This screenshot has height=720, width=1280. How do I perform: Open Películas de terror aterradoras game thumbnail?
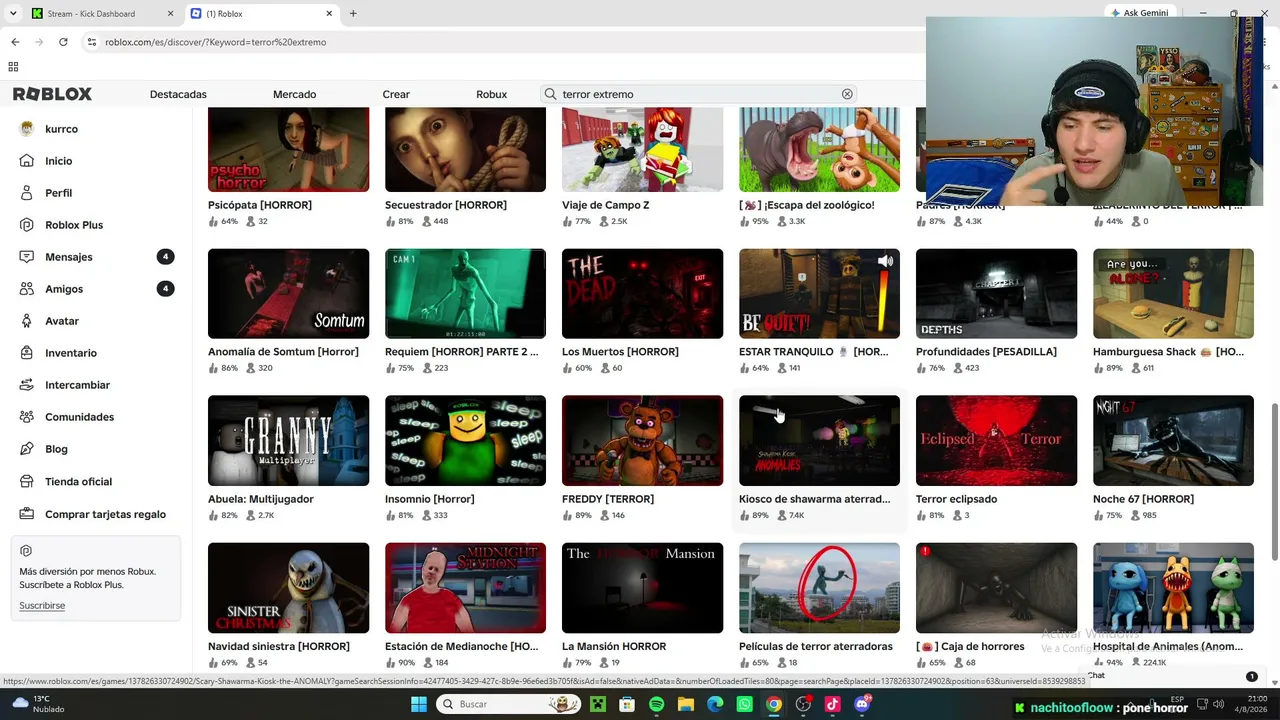[x=819, y=588]
